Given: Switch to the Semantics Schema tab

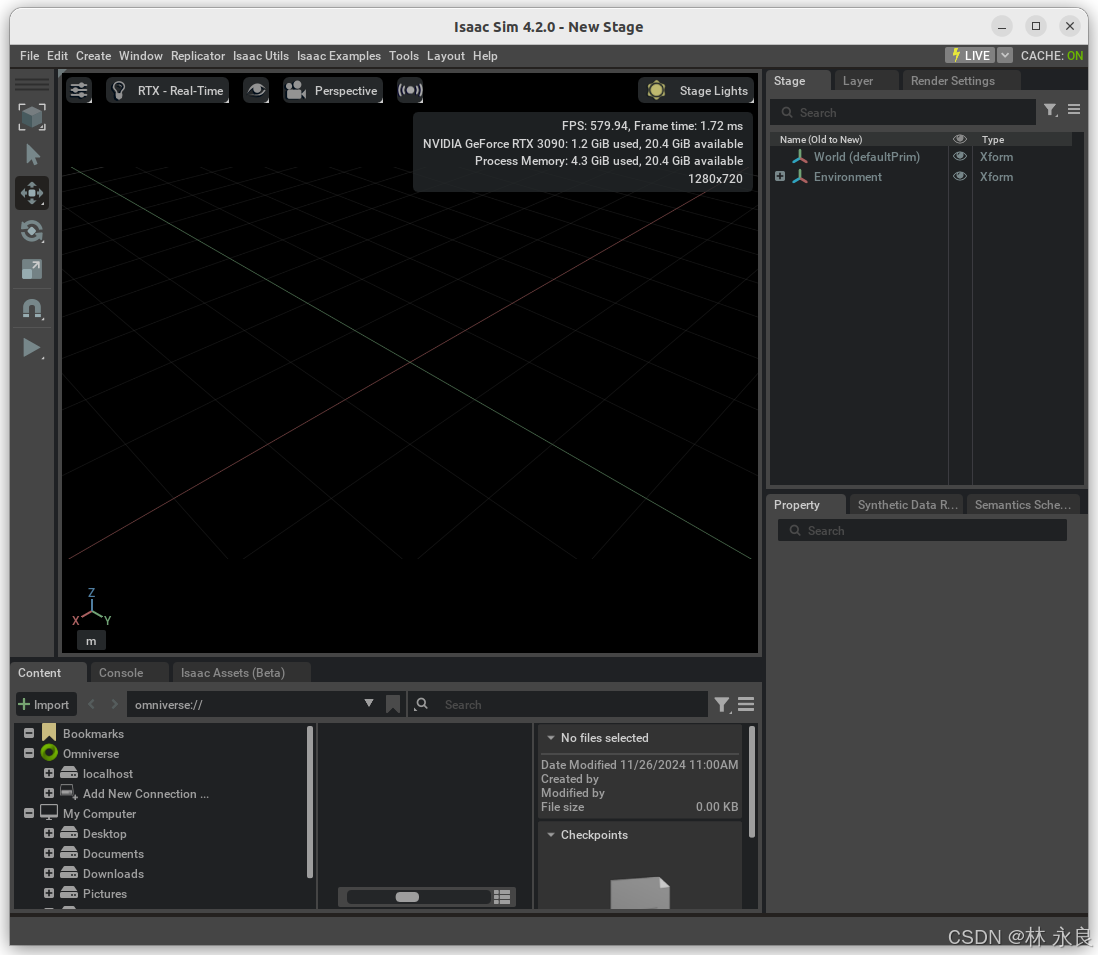Looking at the screenshot, I should point(1022,505).
